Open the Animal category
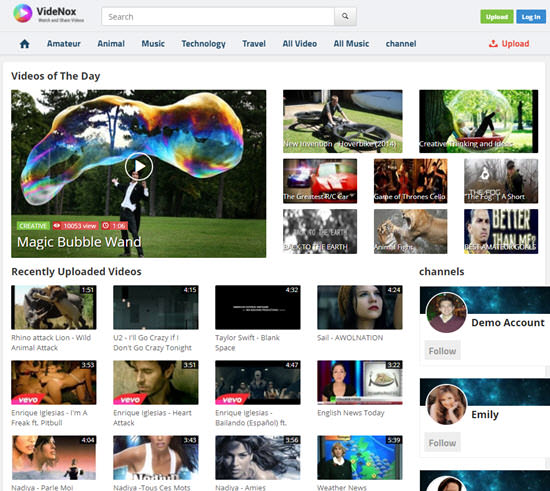Image resolution: width=550 pixels, height=491 pixels. click(111, 44)
